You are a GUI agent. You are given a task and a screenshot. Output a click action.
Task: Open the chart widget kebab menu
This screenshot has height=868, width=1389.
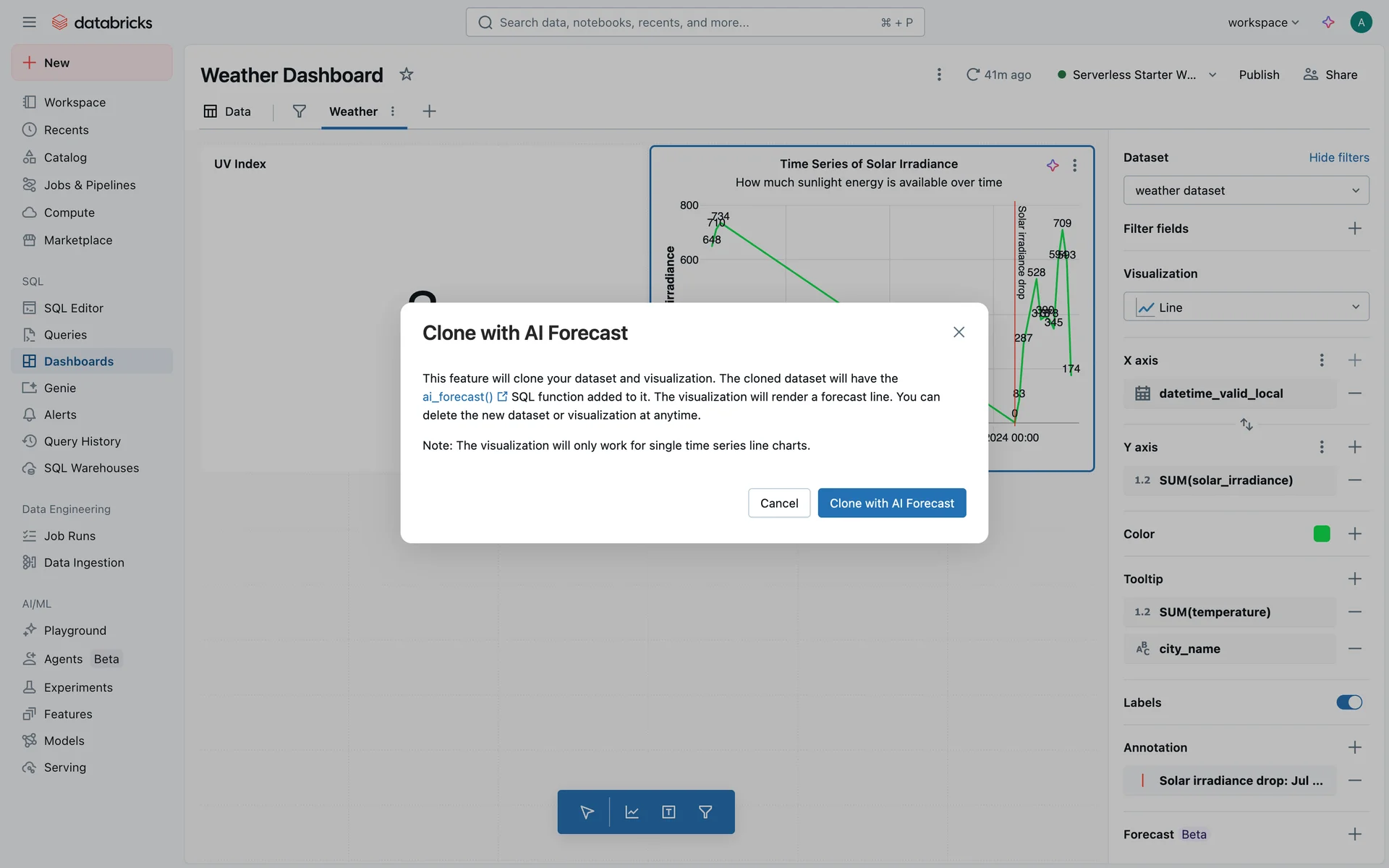point(1074,166)
